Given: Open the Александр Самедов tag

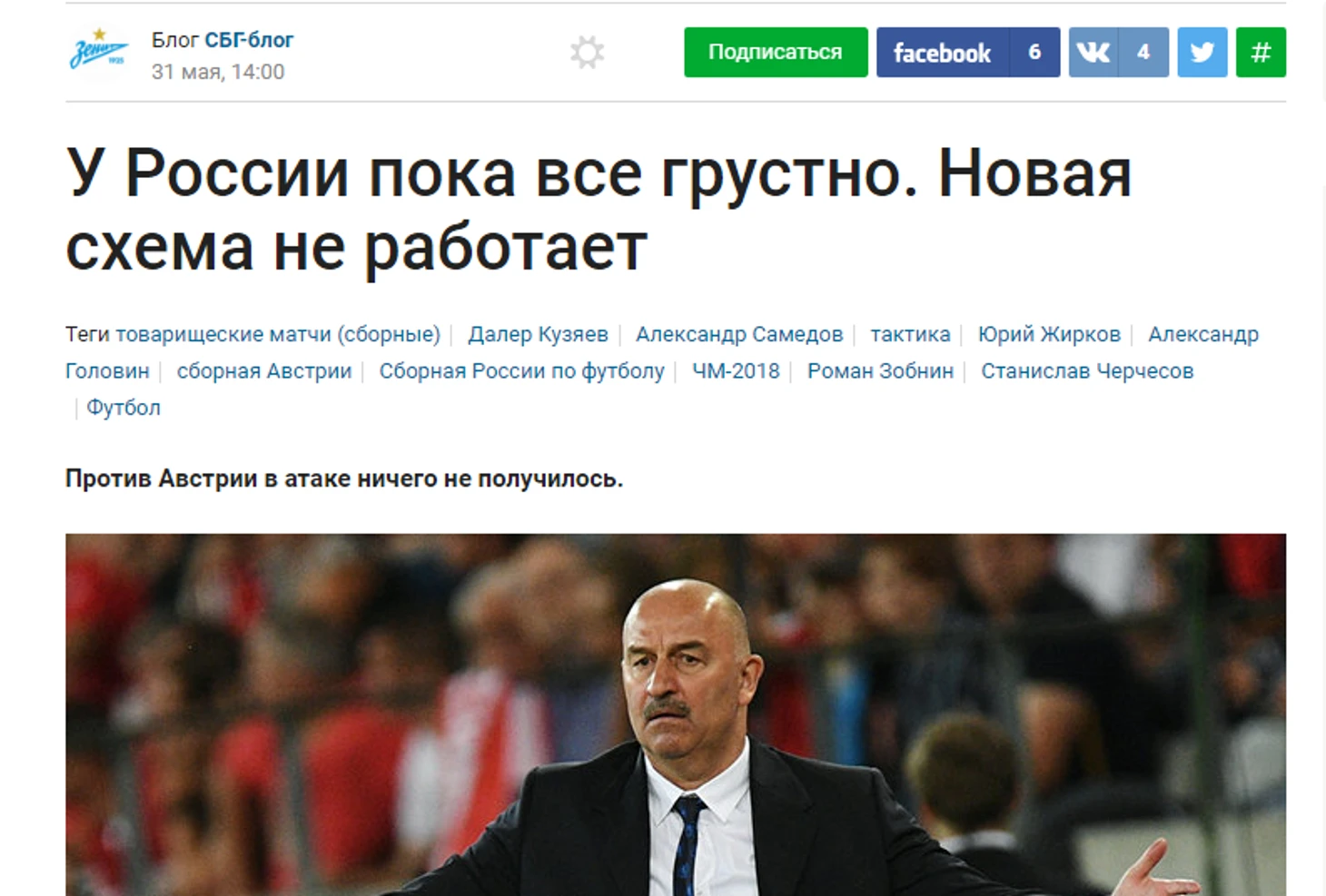Looking at the screenshot, I should [739, 335].
